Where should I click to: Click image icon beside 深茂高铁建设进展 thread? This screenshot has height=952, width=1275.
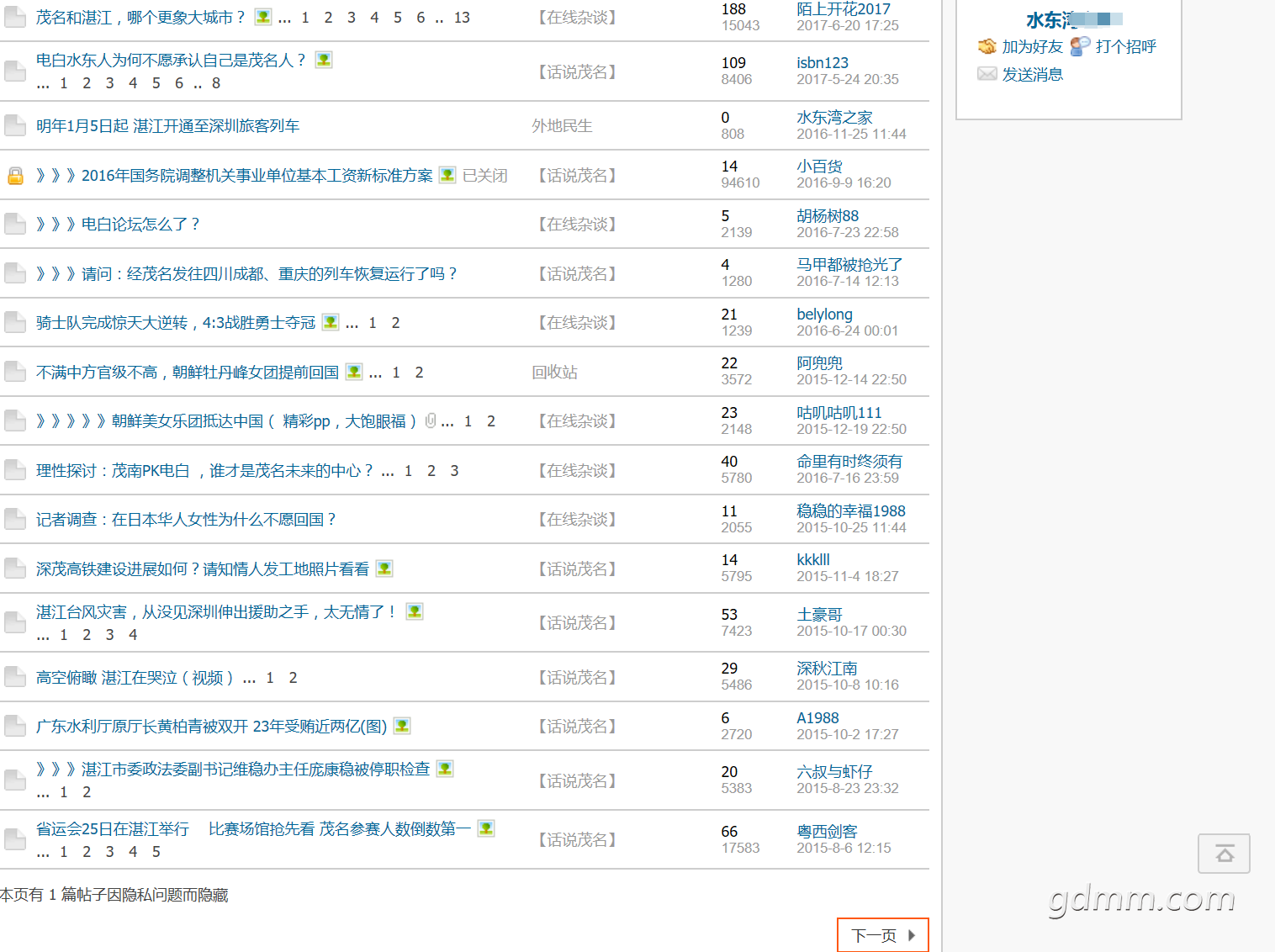(x=384, y=569)
